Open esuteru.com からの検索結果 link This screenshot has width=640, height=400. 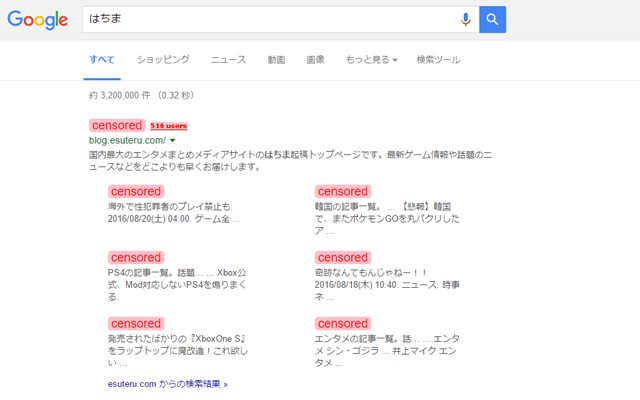(168, 384)
